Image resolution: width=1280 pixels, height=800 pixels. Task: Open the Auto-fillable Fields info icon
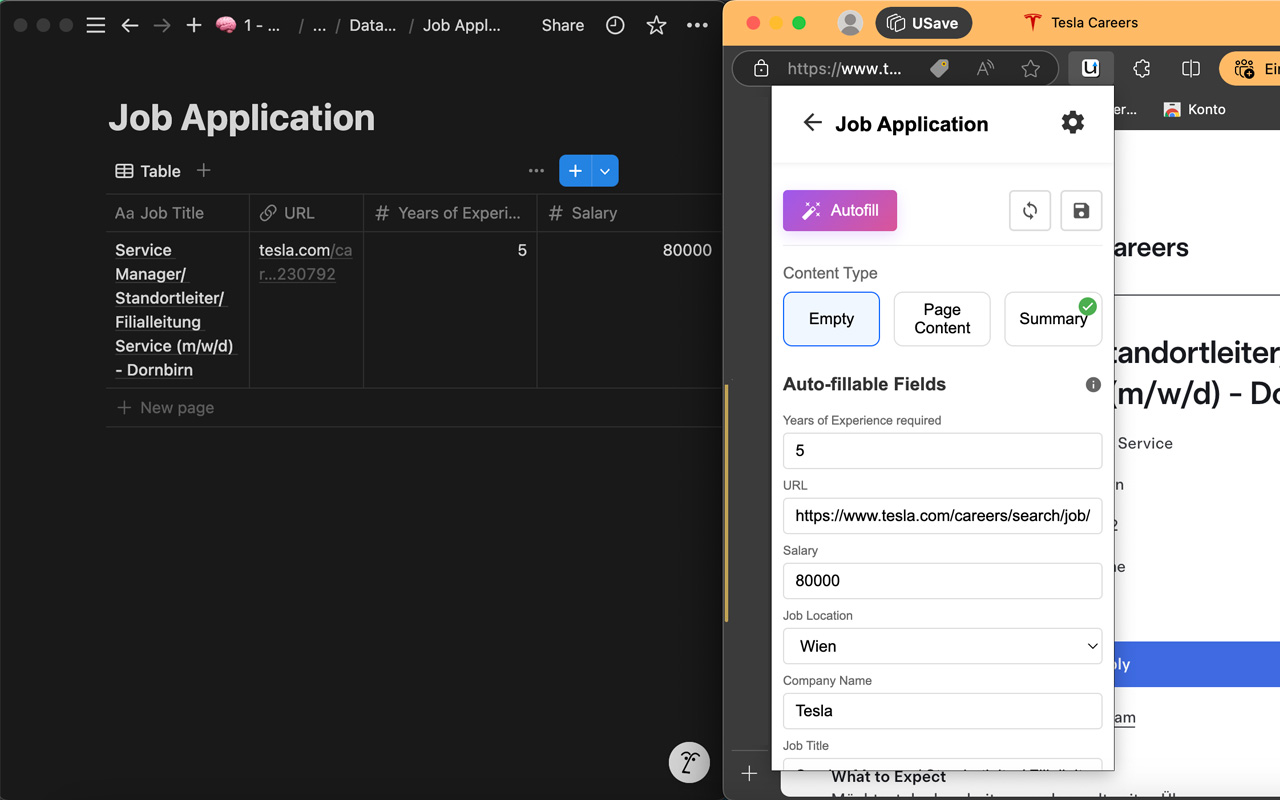pos(1093,384)
